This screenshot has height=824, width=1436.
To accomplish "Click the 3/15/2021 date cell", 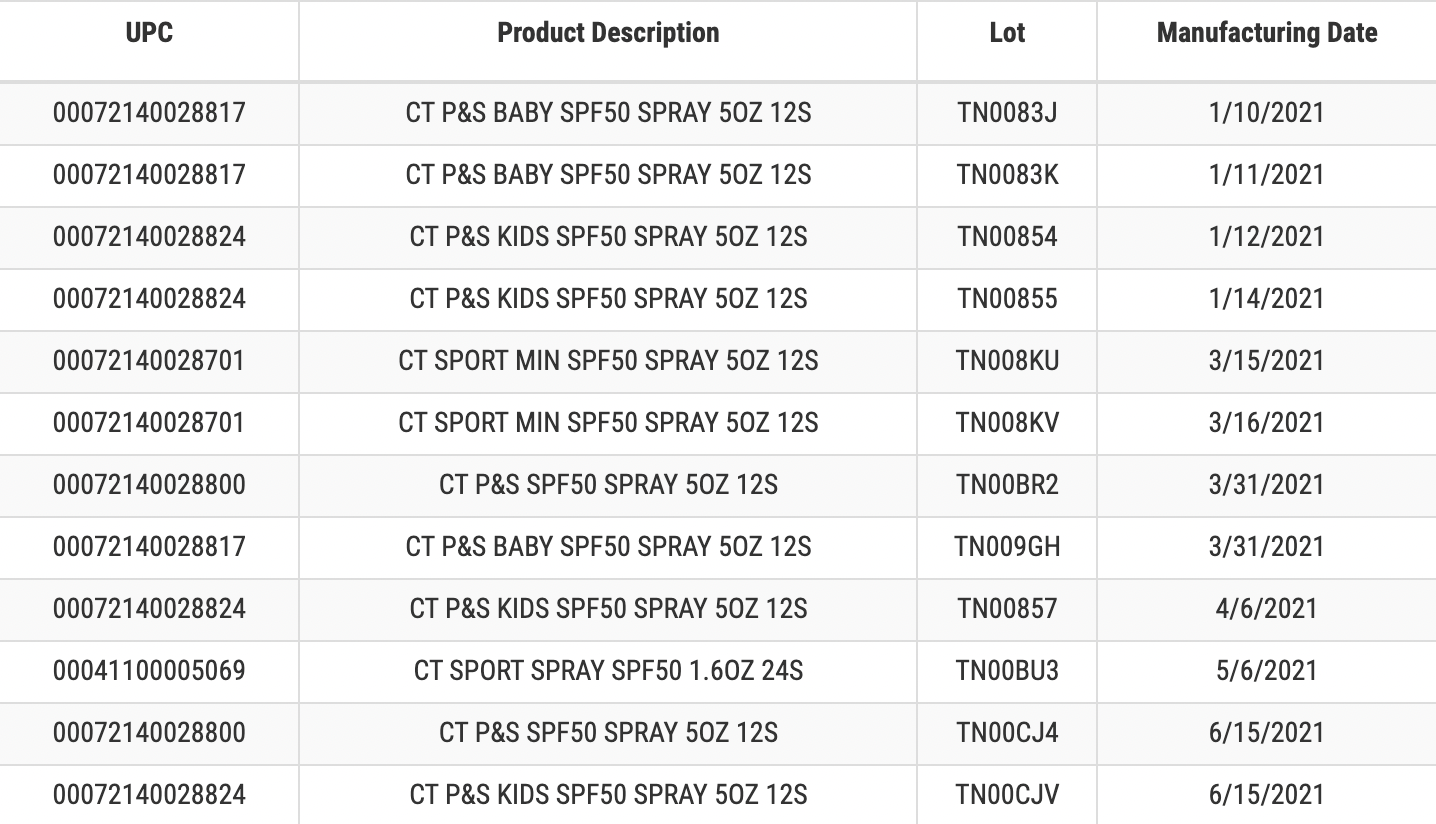I will 1267,361.
